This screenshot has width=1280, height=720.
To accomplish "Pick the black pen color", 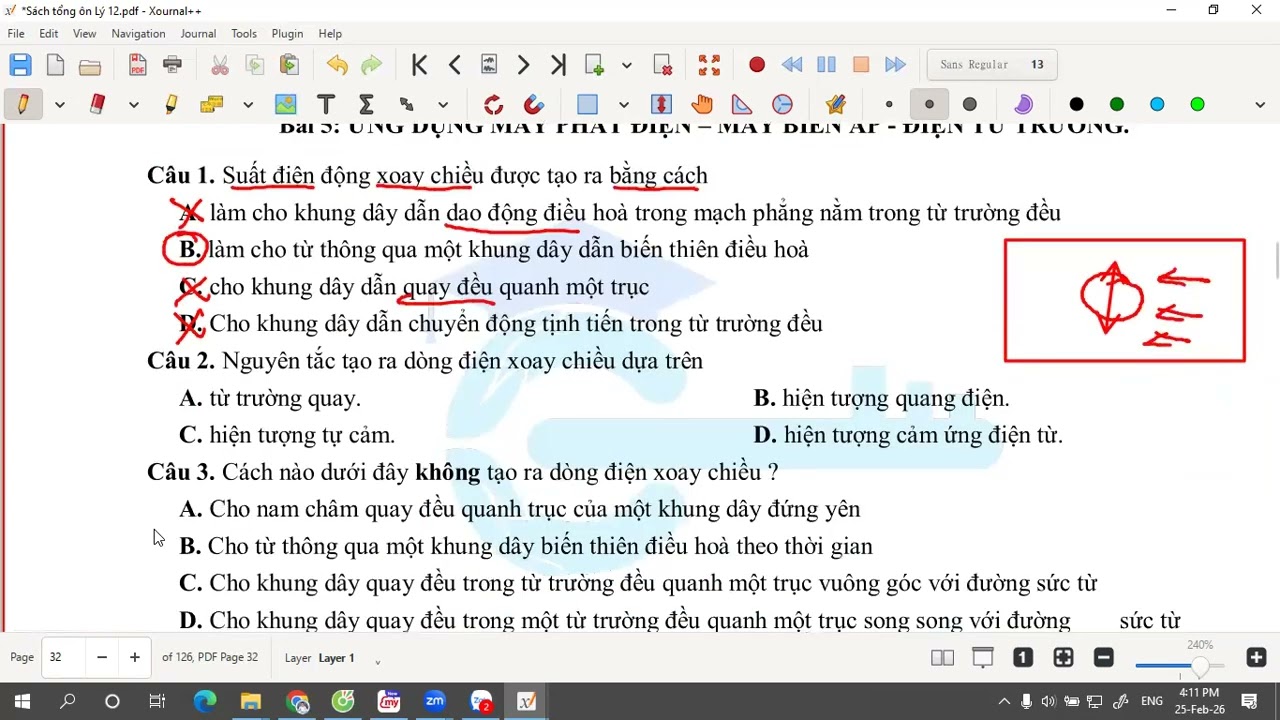I will [x=1076, y=104].
